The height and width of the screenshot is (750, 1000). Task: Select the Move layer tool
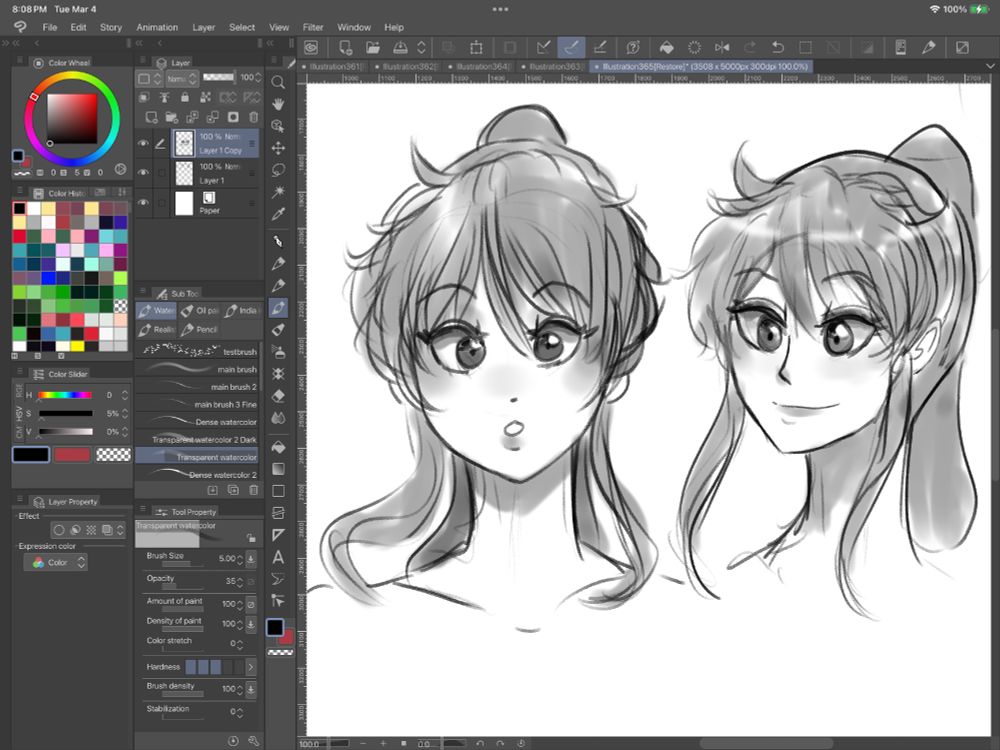[278, 148]
